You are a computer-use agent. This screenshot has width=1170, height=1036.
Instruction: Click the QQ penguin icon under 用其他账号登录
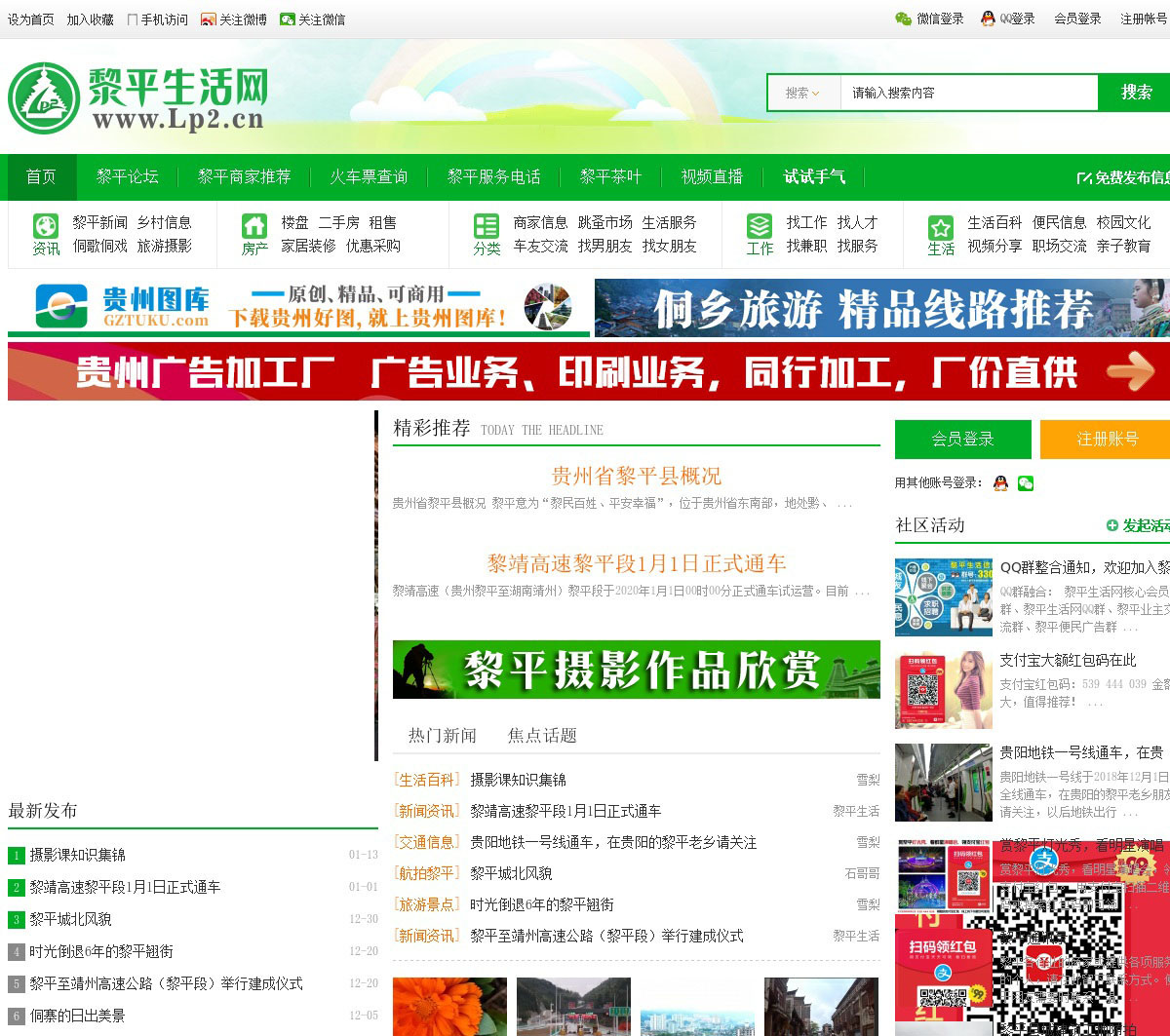click(x=1000, y=483)
